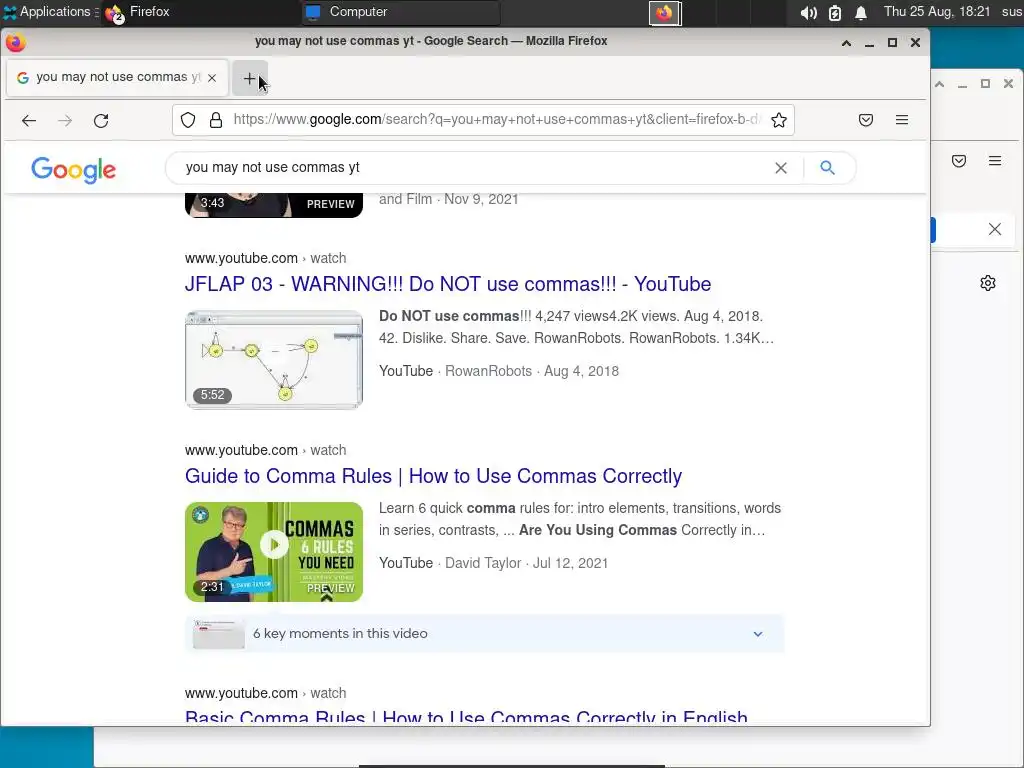This screenshot has width=1024, height=768.
Task: Reload the Google search page
Action: point(101,120)
